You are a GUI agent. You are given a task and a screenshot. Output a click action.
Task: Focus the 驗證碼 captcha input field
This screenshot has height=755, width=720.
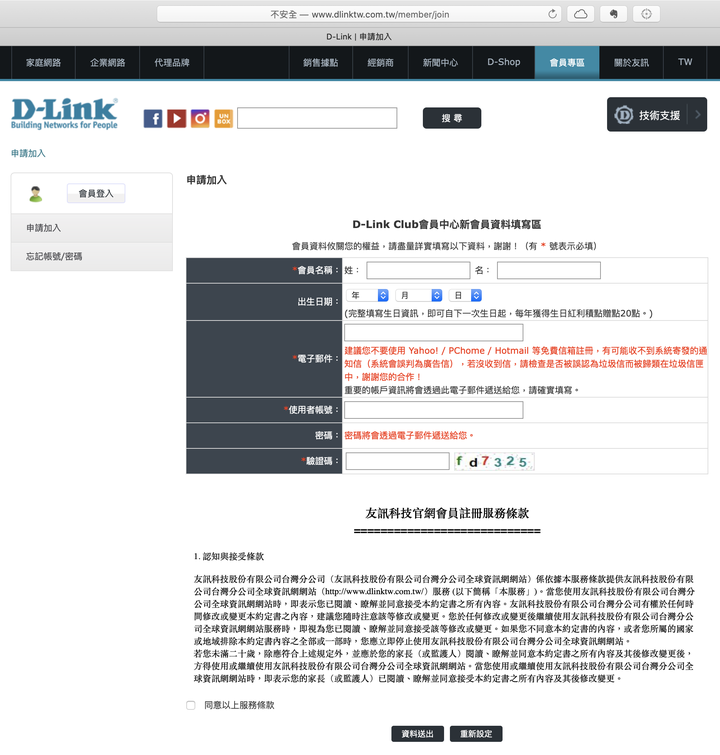[x=397, y=461]
